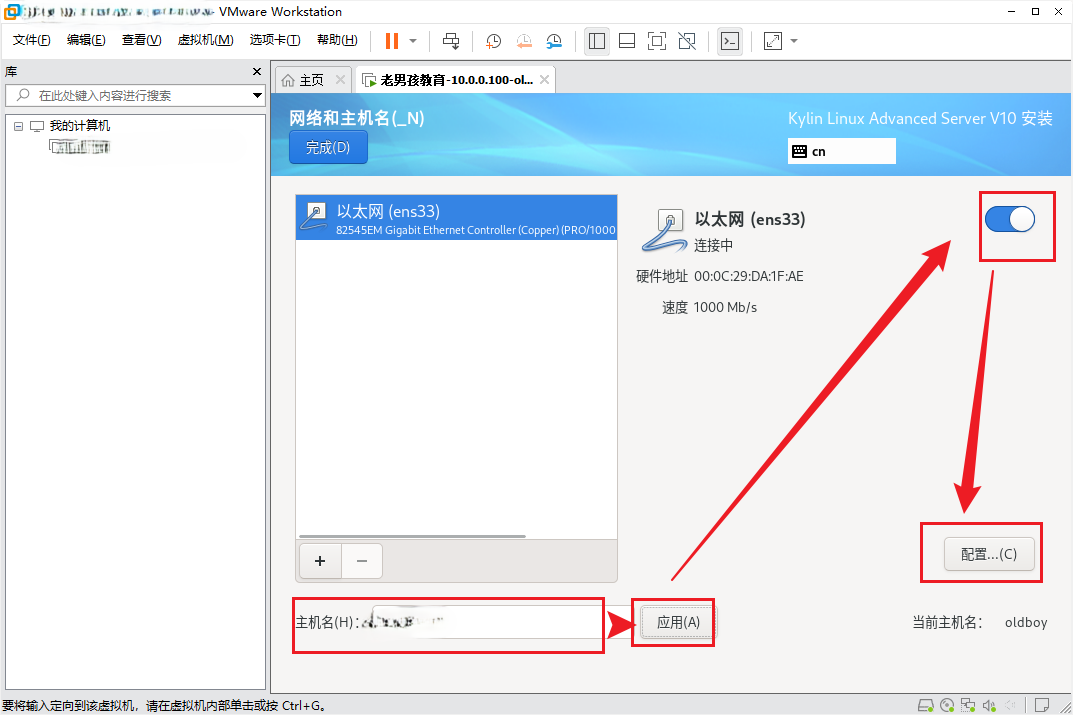
Task: Click the horizontal scrollbar in the device list
Action: 412,536
